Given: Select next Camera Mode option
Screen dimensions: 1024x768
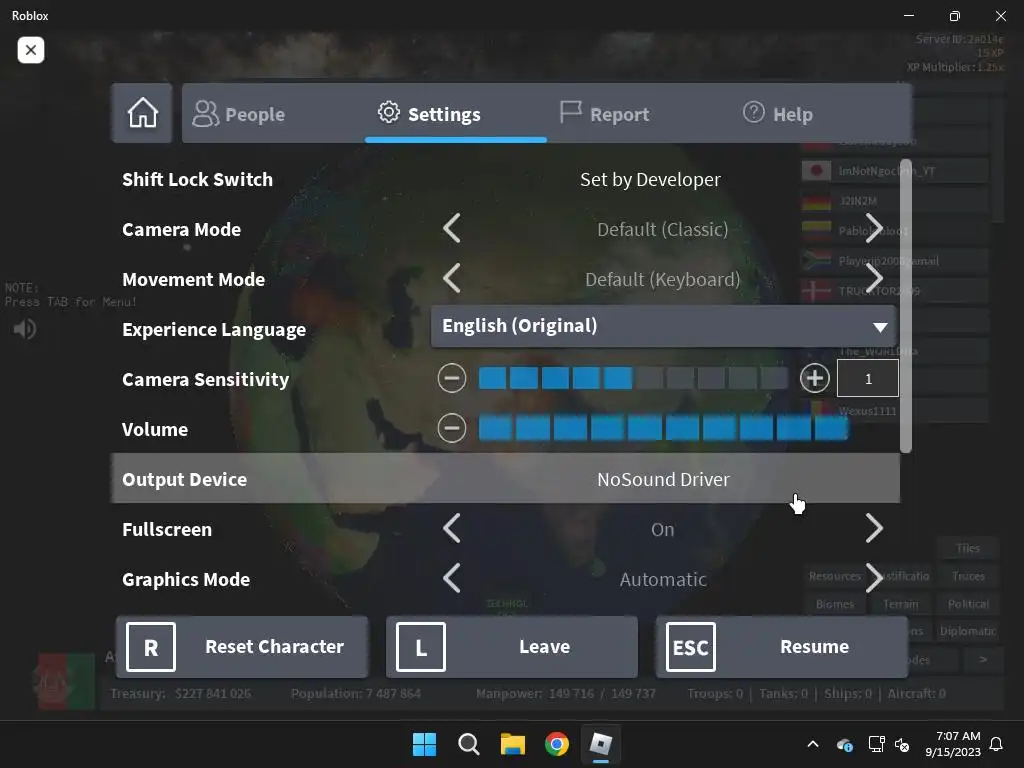Looking at the screenshot, I should 874,229.
